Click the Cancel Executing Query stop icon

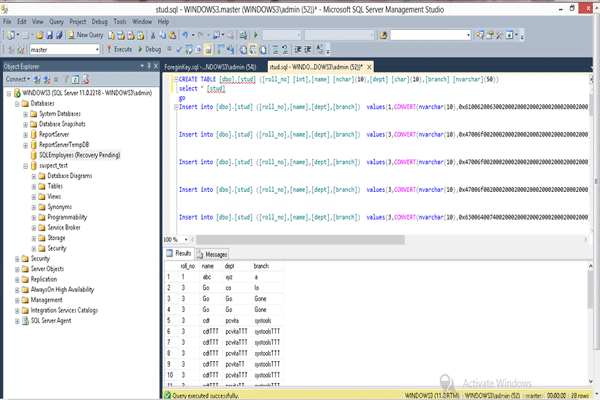tap(169, 49)
